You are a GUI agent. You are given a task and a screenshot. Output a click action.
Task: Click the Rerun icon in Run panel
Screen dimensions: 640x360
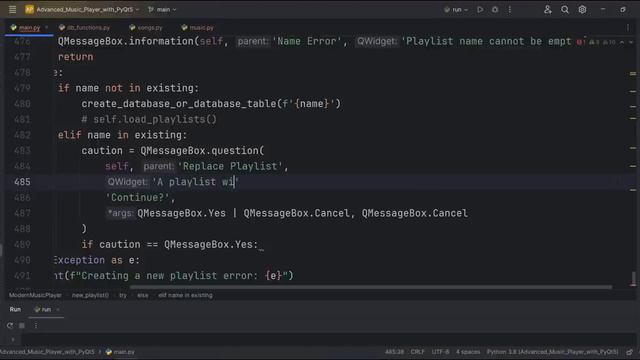pyautogui.click(x=10, y=325)
